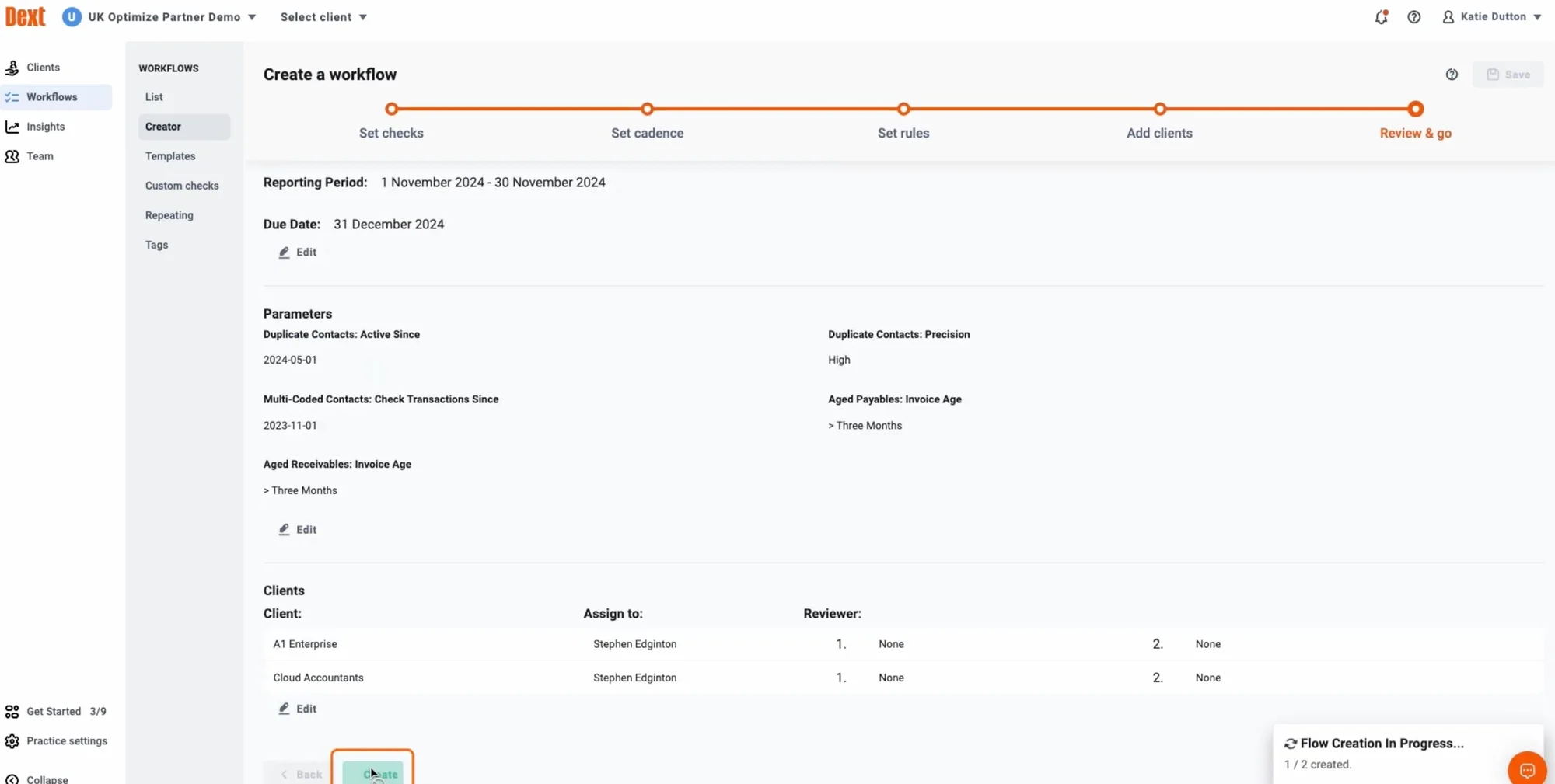Jump to Set rules step marker
Screen dimensions: 1555x784
(903, 110)
